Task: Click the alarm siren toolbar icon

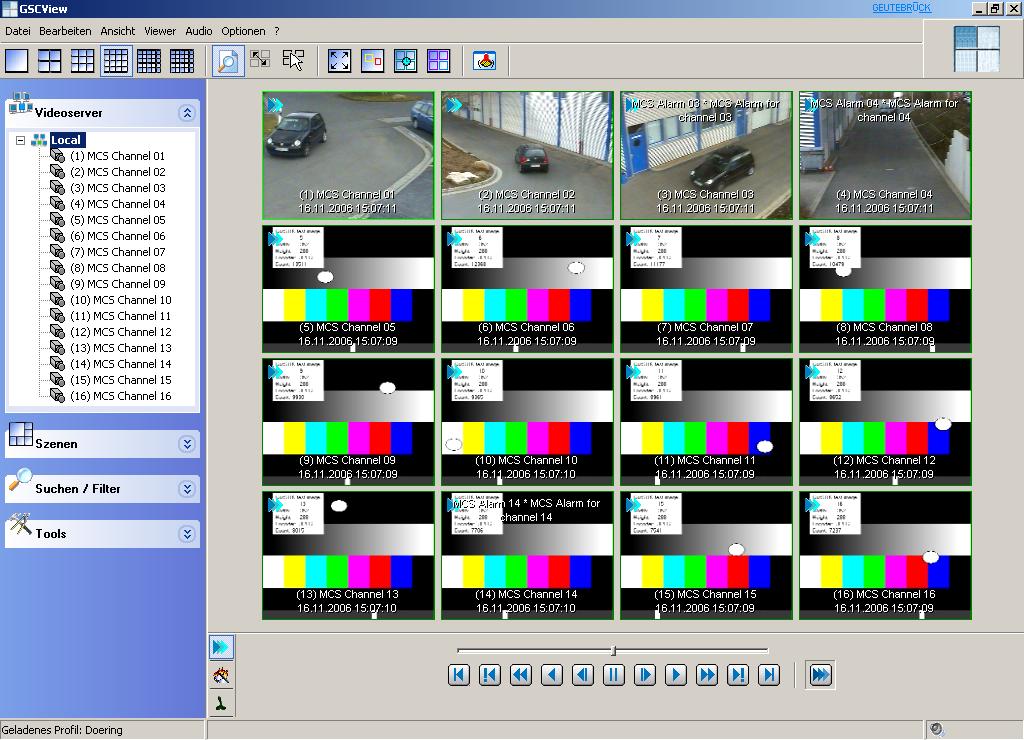Action: click(485, 61)
